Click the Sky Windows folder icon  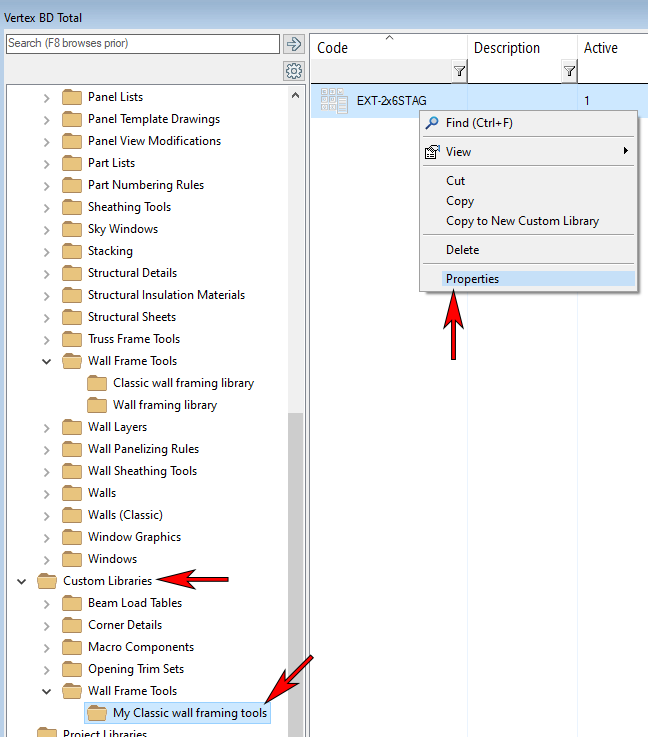72,229
